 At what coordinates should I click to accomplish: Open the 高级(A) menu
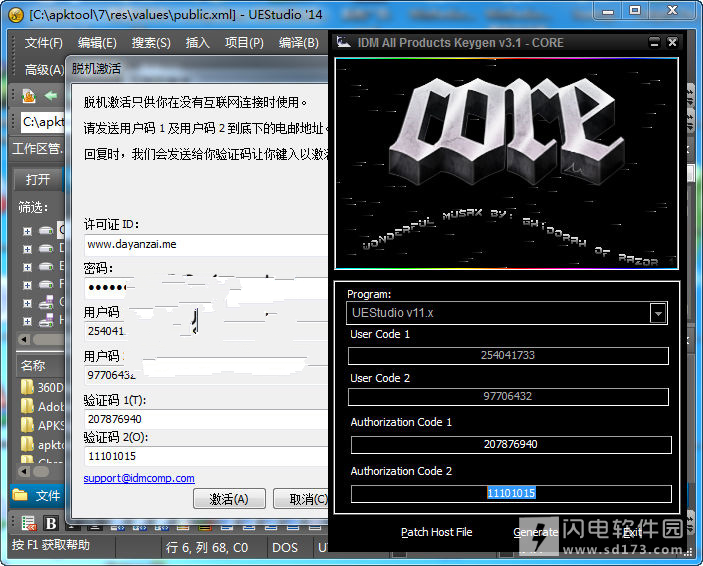coord(44,70)
